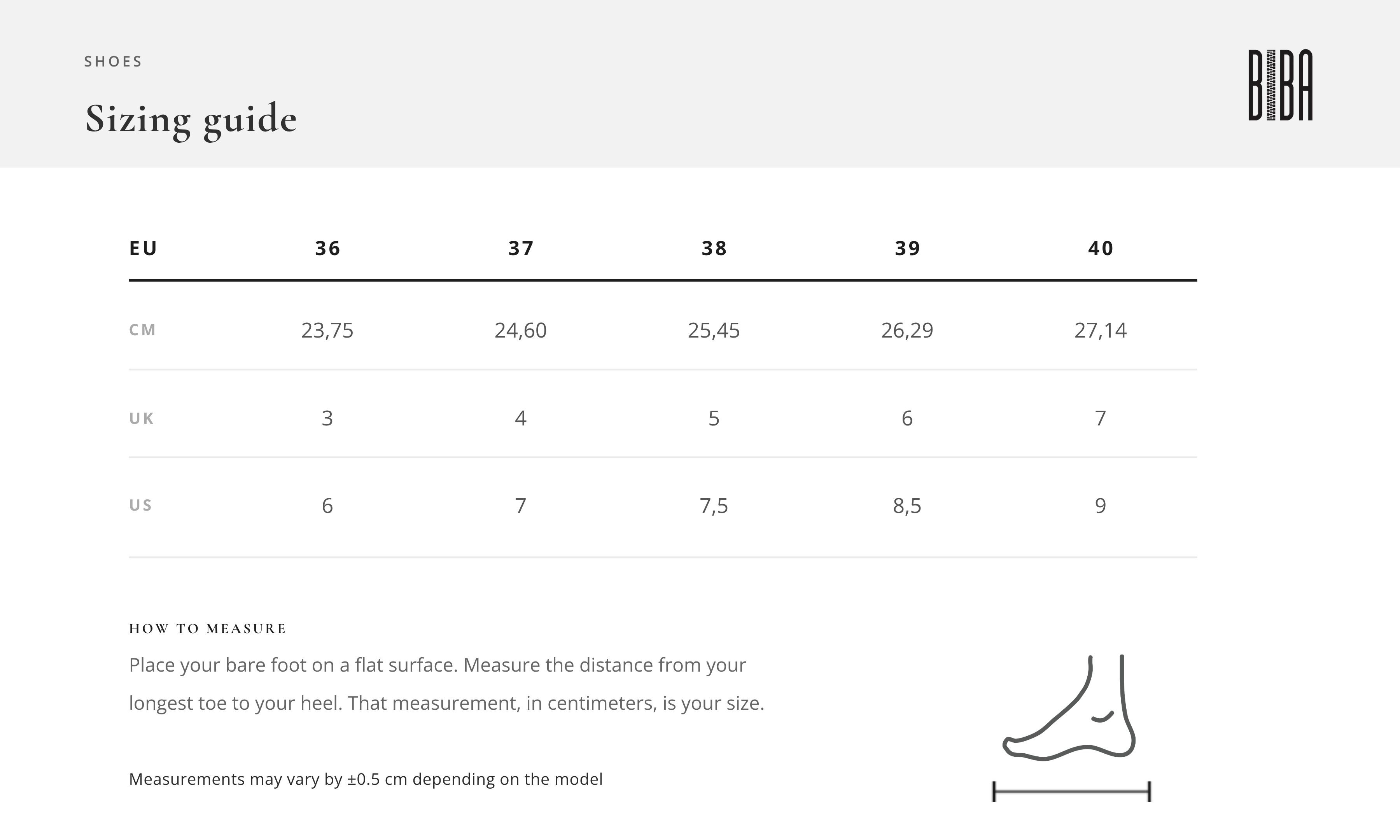Screen dimensions: 1400x840
Task: Click the US size 8,5 cell
Action: pos(907,506)
